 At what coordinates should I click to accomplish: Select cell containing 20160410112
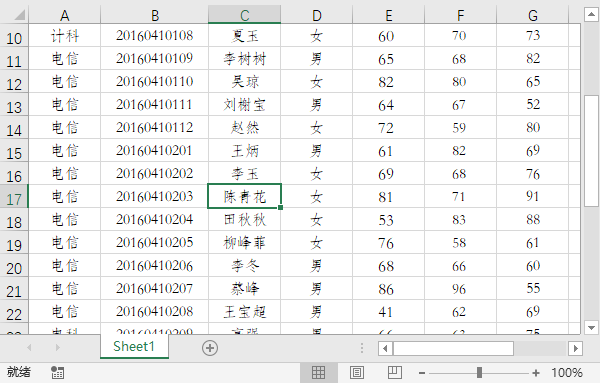[155, 127]
